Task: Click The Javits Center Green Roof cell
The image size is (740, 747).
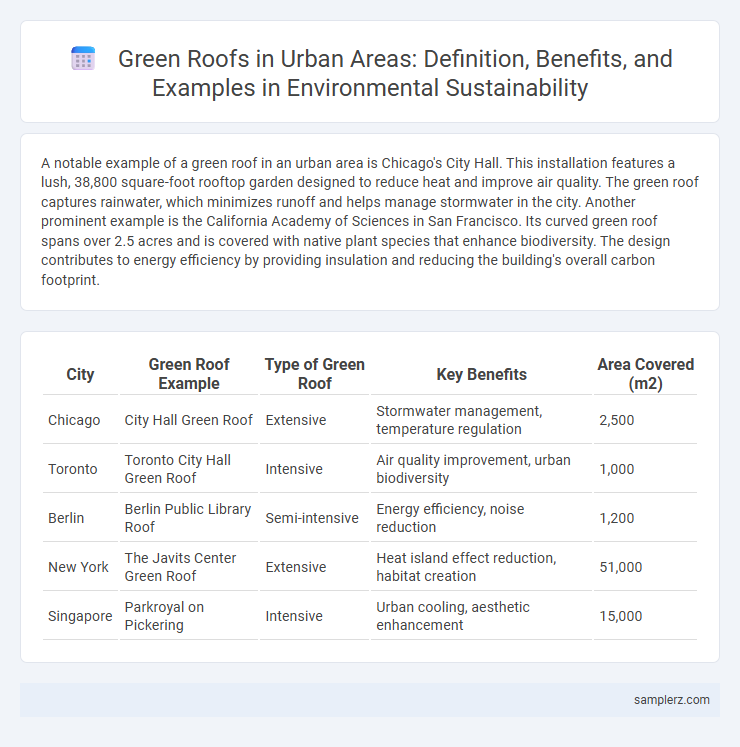Action: click(x=189, y=567)
